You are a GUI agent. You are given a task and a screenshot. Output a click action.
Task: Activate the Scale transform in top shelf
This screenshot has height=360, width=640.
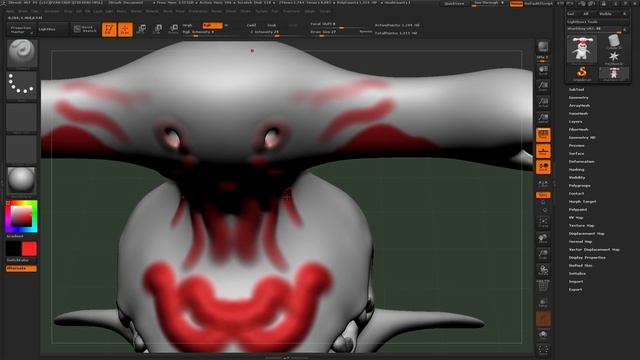[x=157, y=29]
